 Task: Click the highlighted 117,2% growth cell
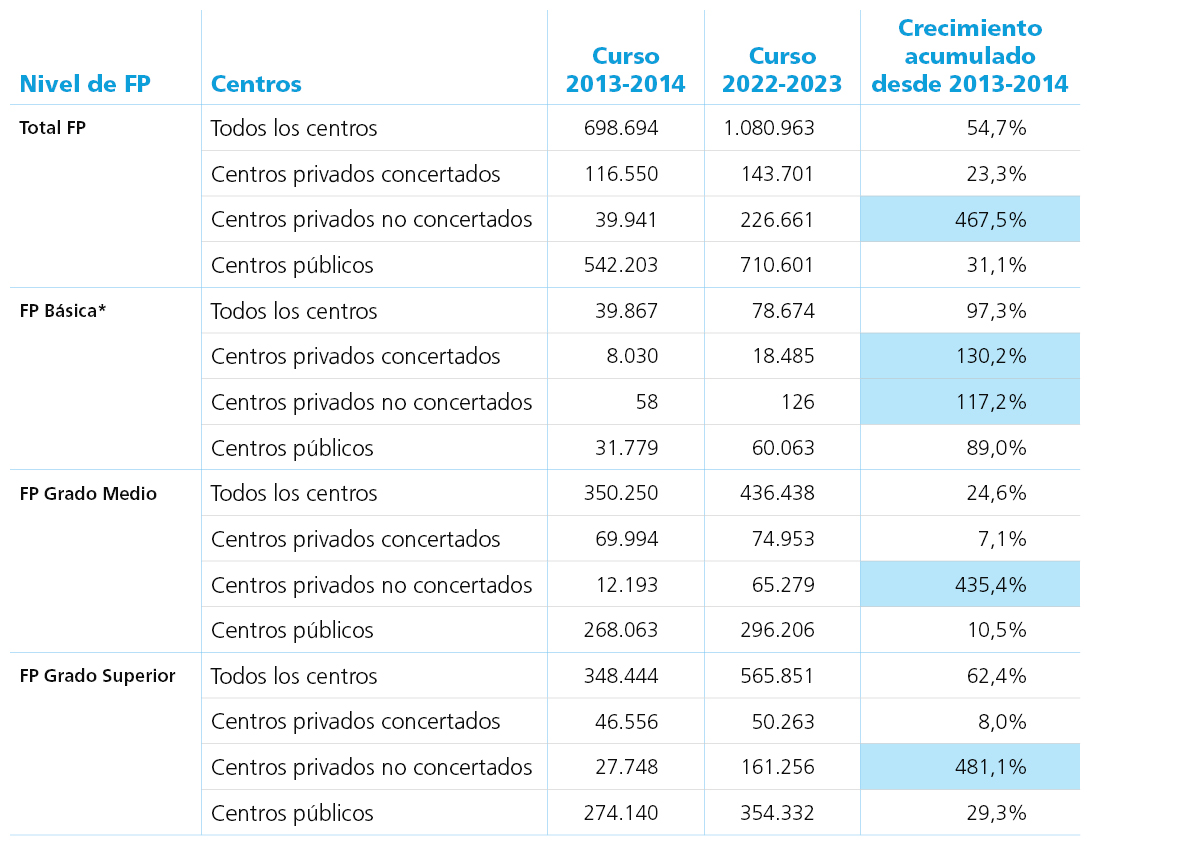pos(970,402)
